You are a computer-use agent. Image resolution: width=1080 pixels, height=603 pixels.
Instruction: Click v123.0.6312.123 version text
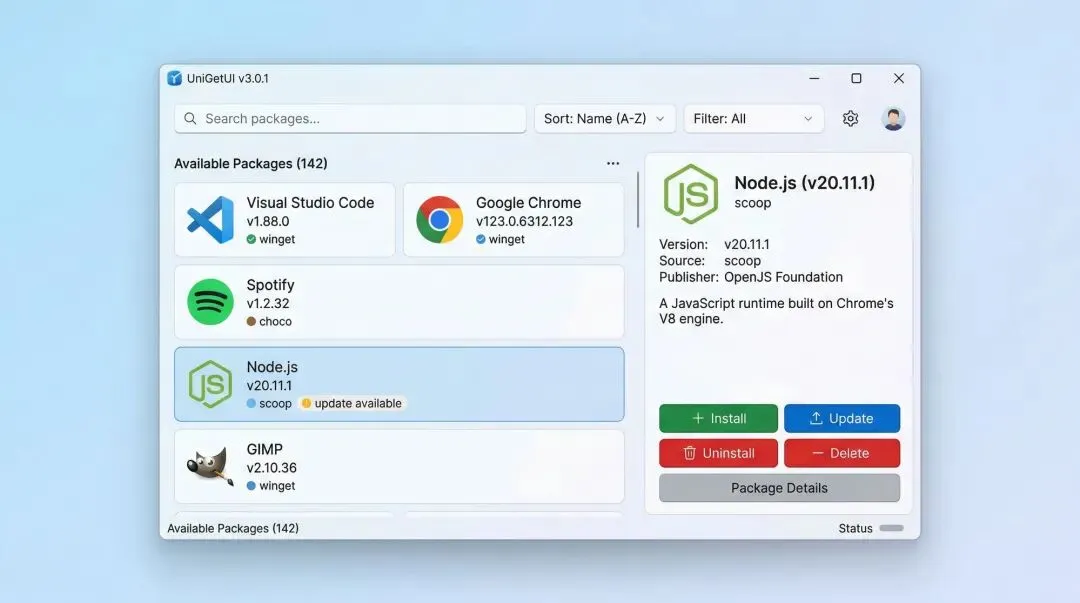point(524,221)
